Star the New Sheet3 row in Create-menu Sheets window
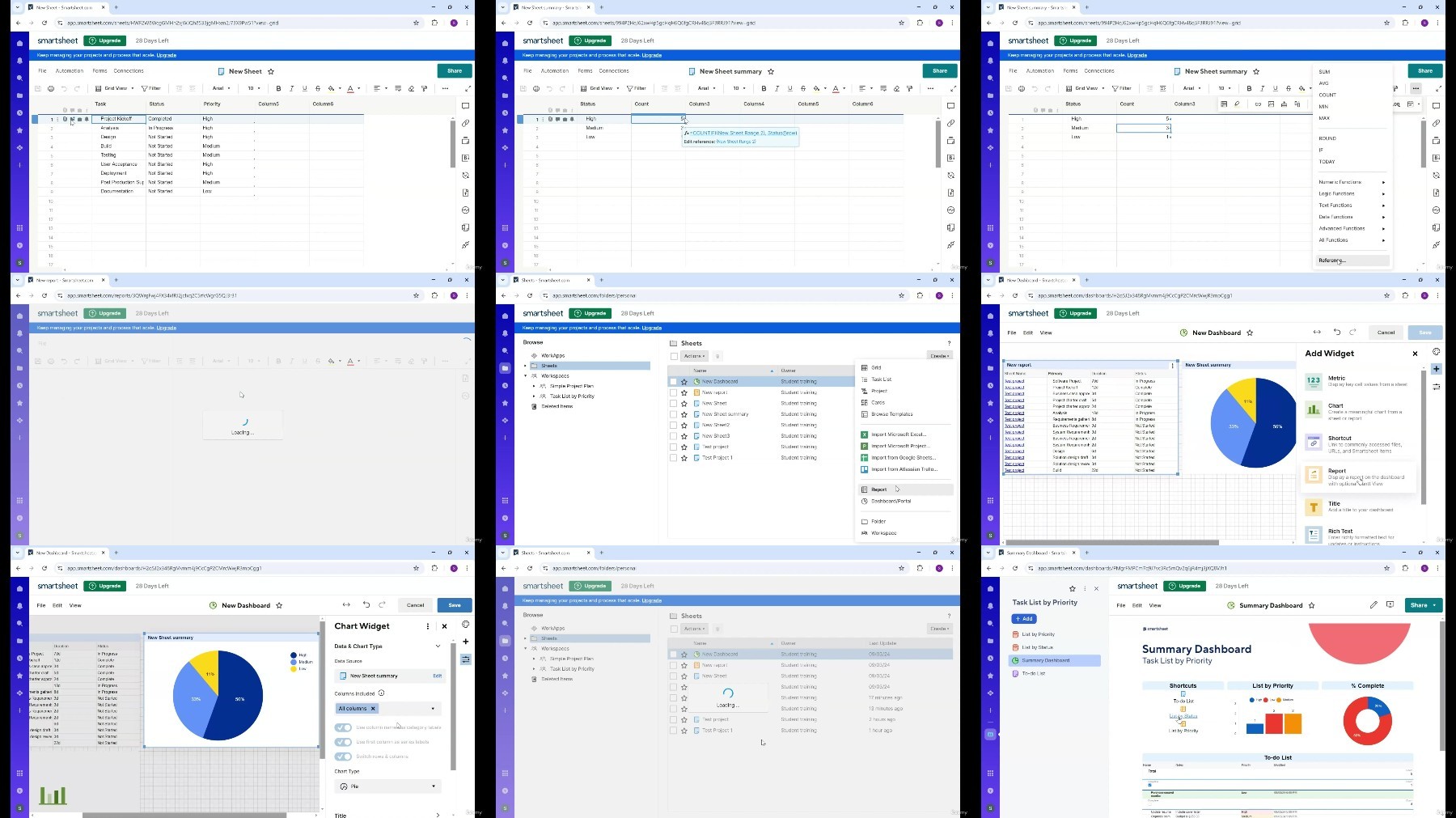Screen dimensions: 1456x818 tap(684, 436)
